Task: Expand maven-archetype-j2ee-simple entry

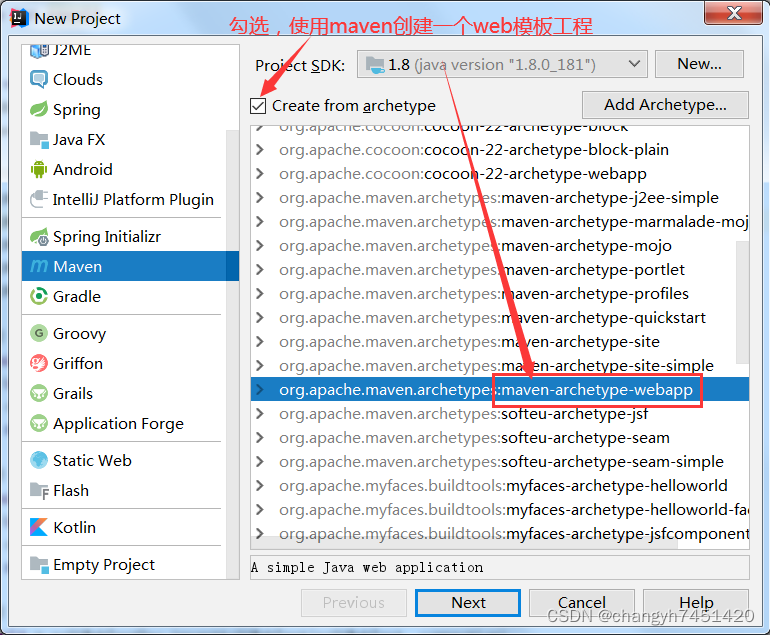Action: 260,197
